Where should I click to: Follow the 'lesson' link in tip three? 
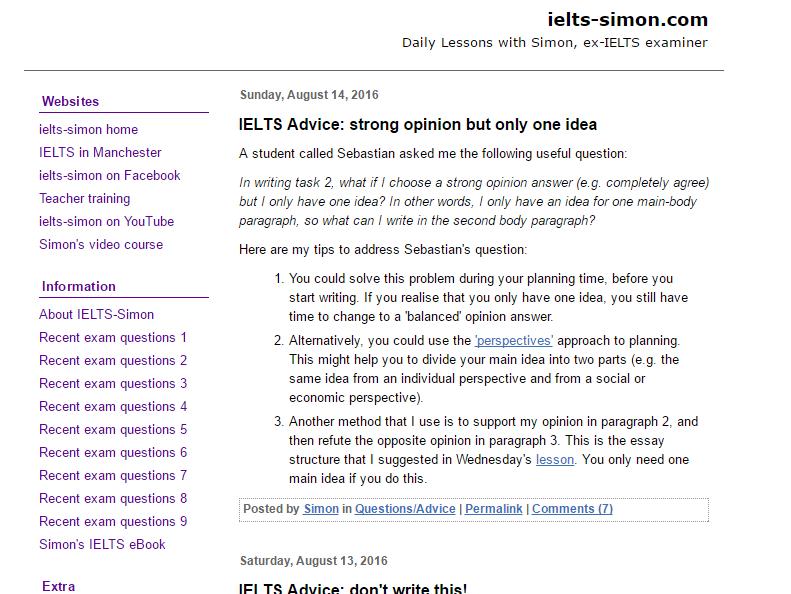(555, 460)
